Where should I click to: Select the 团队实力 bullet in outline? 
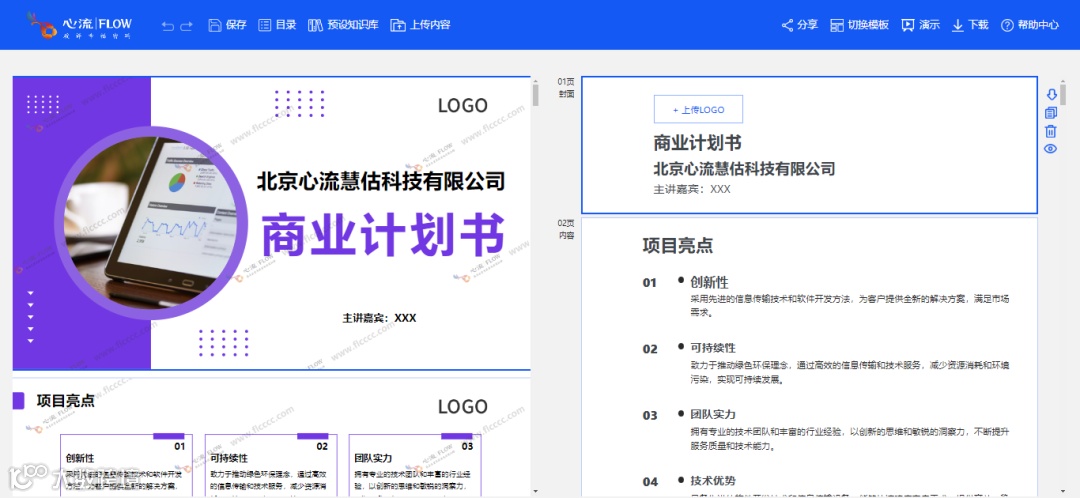click(x=713, y=415)
